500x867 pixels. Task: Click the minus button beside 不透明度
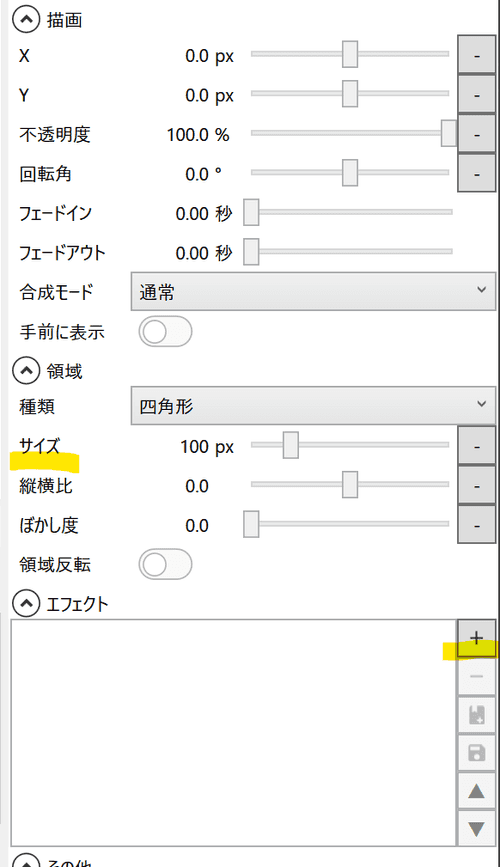point(476,134)
